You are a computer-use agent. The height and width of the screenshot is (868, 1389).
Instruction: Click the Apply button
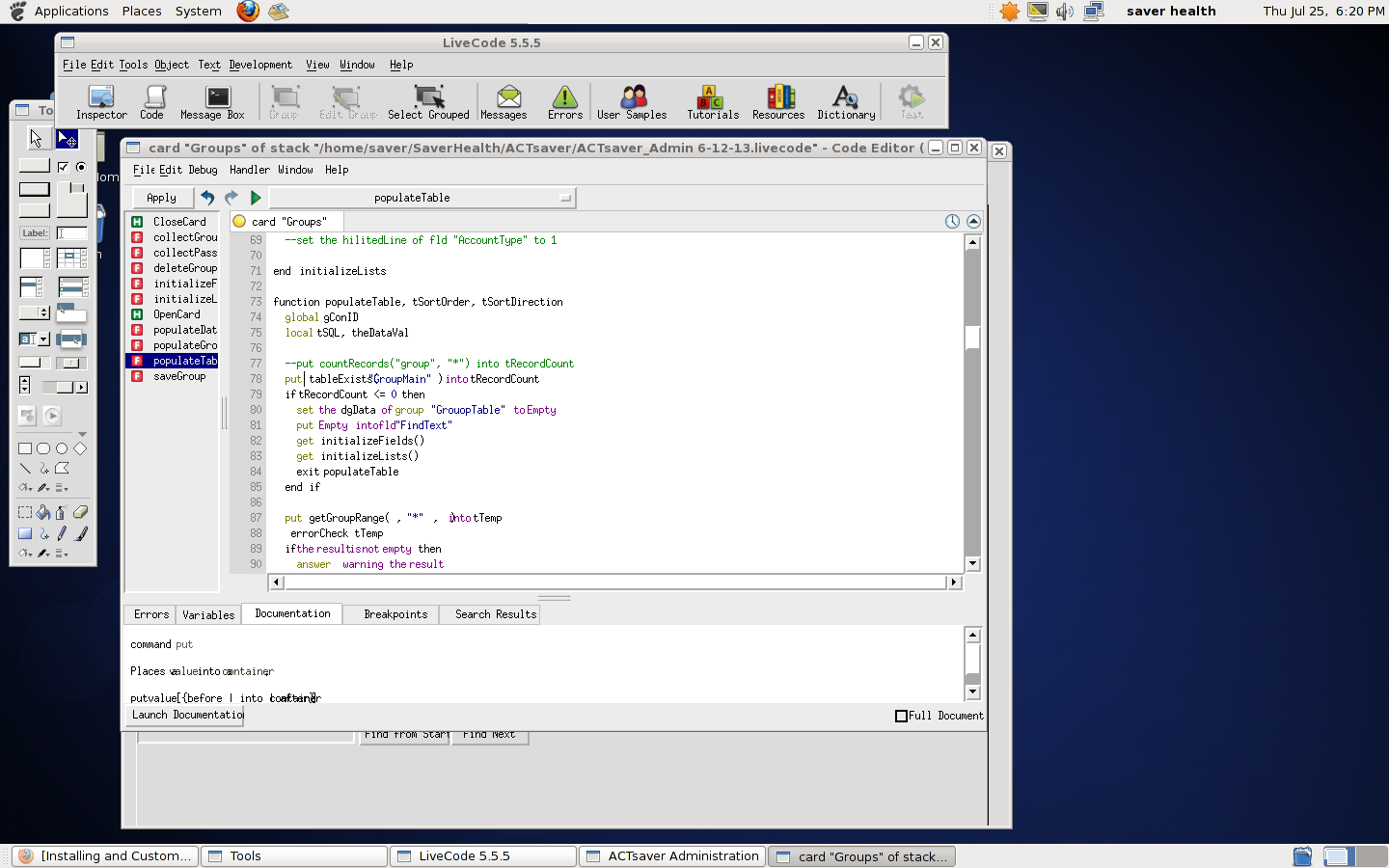point(161,198)
